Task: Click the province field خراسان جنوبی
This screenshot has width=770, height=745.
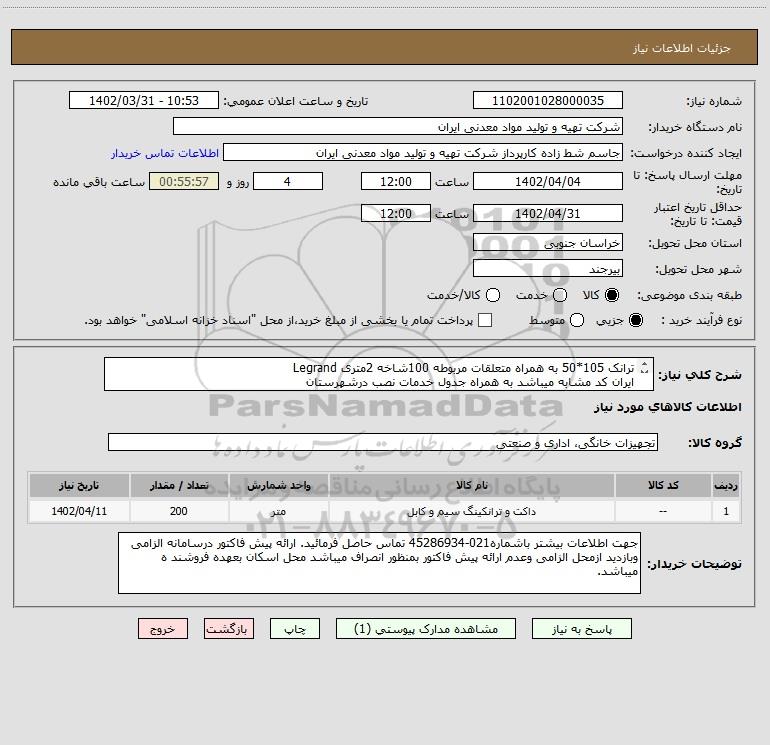Action: pos(548,243)
